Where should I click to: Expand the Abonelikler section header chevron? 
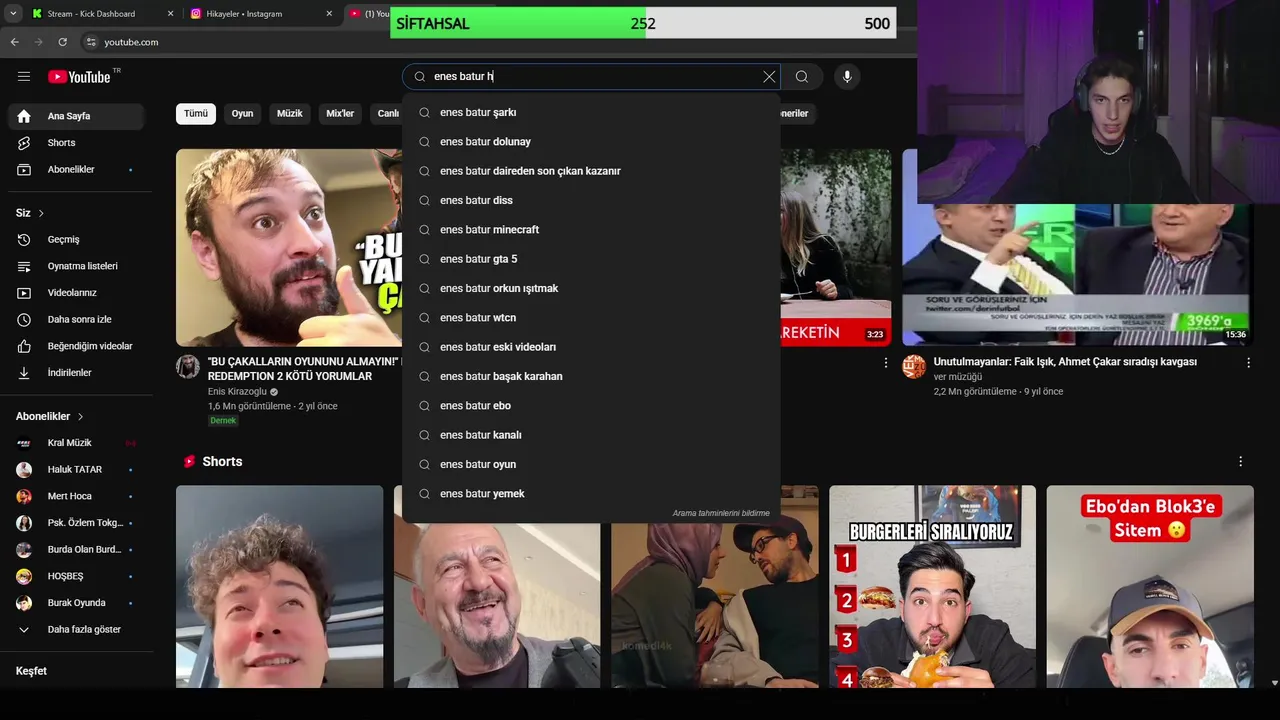[x=81, y=416]
